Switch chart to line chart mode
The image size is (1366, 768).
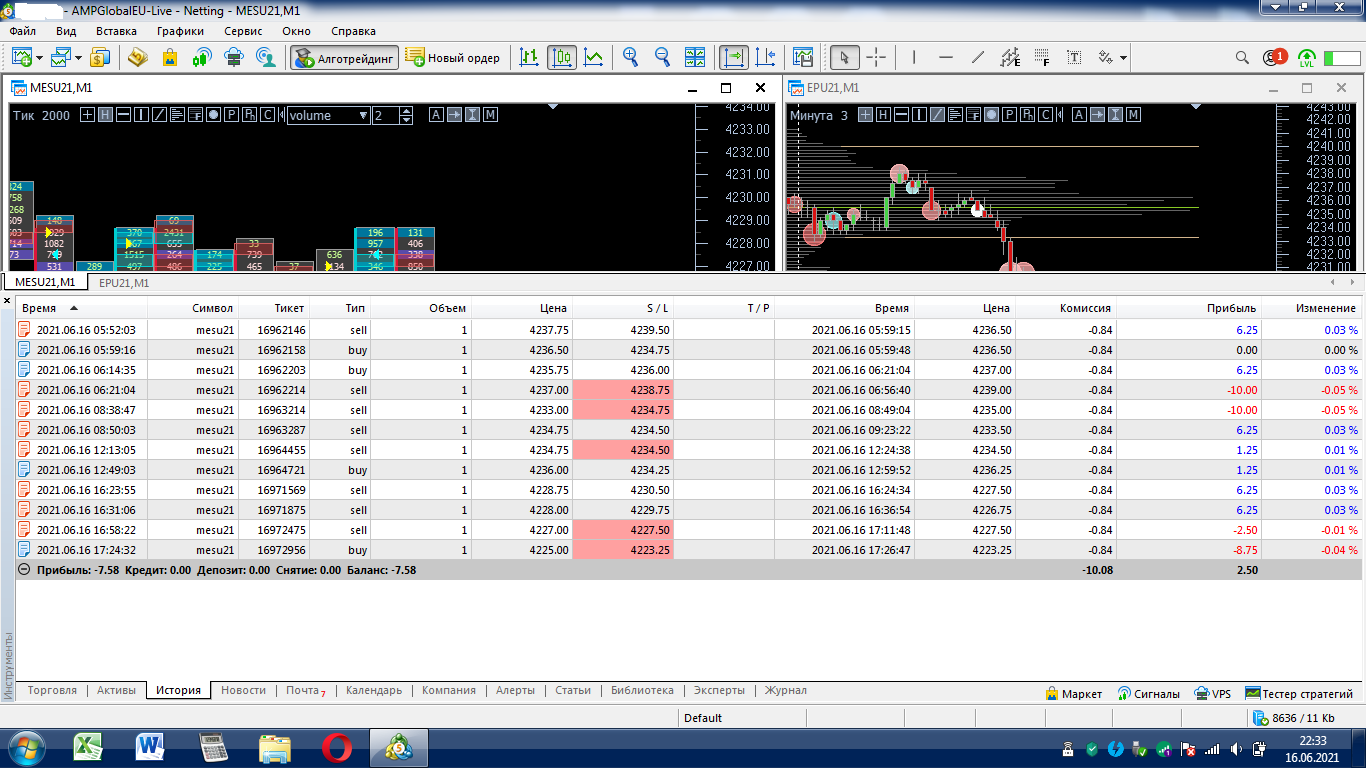coord(594,57)
